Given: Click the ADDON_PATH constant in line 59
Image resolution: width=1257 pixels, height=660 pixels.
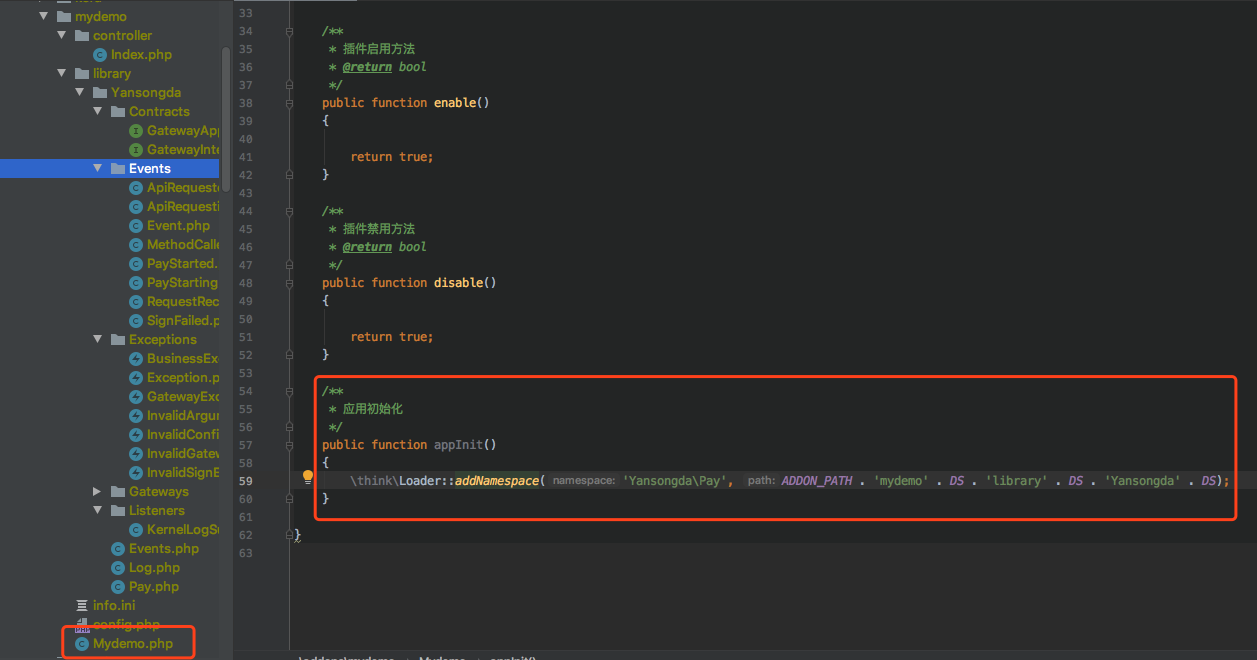Looking at the screenshot, I should pos(817,481).
